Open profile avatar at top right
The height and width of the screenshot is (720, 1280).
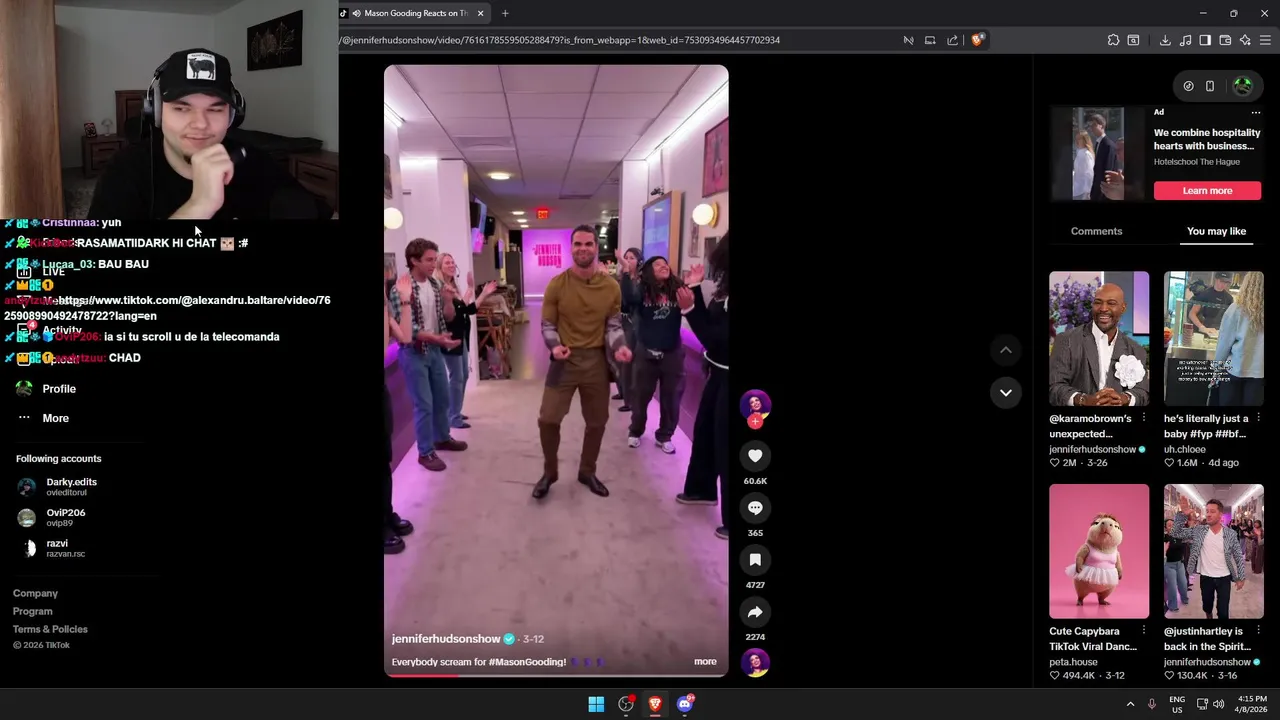pyautogui.click(x=1243, y=86)
